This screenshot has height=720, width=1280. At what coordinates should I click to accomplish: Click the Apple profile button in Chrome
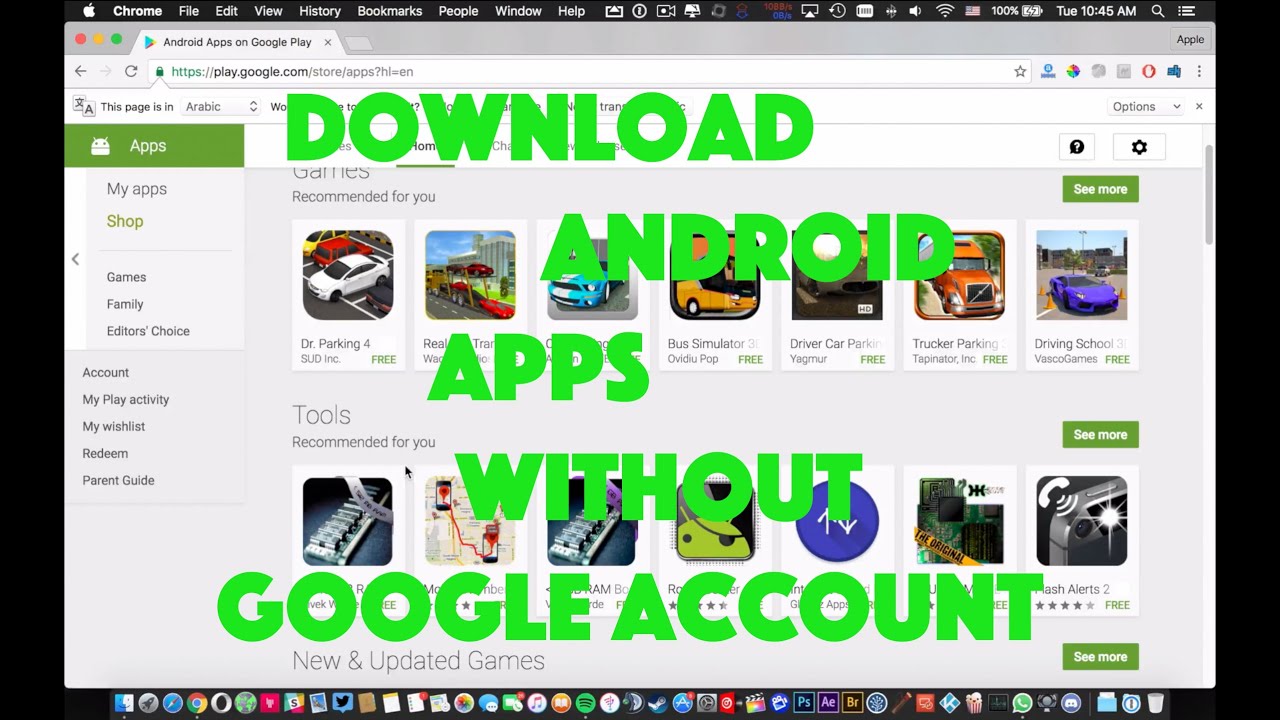click(1190, 39)
